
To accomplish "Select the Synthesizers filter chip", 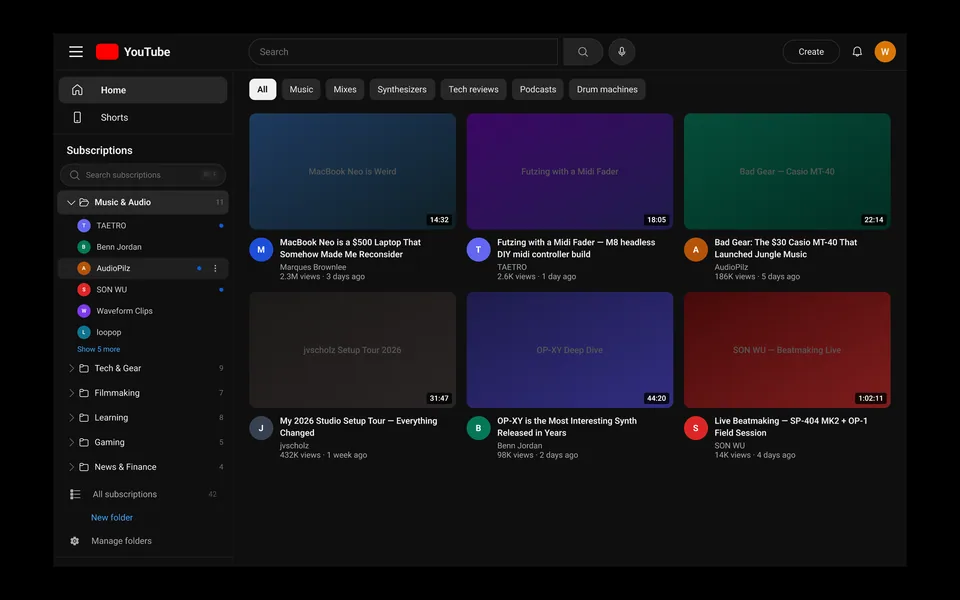I will (402, 89).
